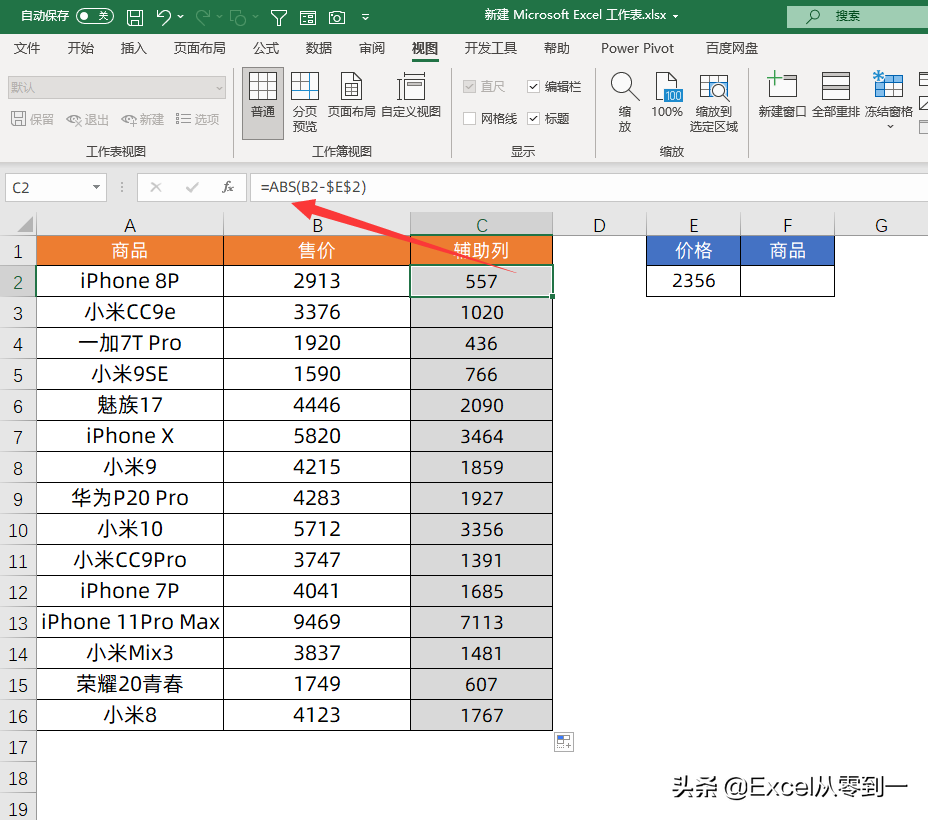Select the 页面布局 workbook view icon
The image size is (928, 820).
click(x=352, y=87)
